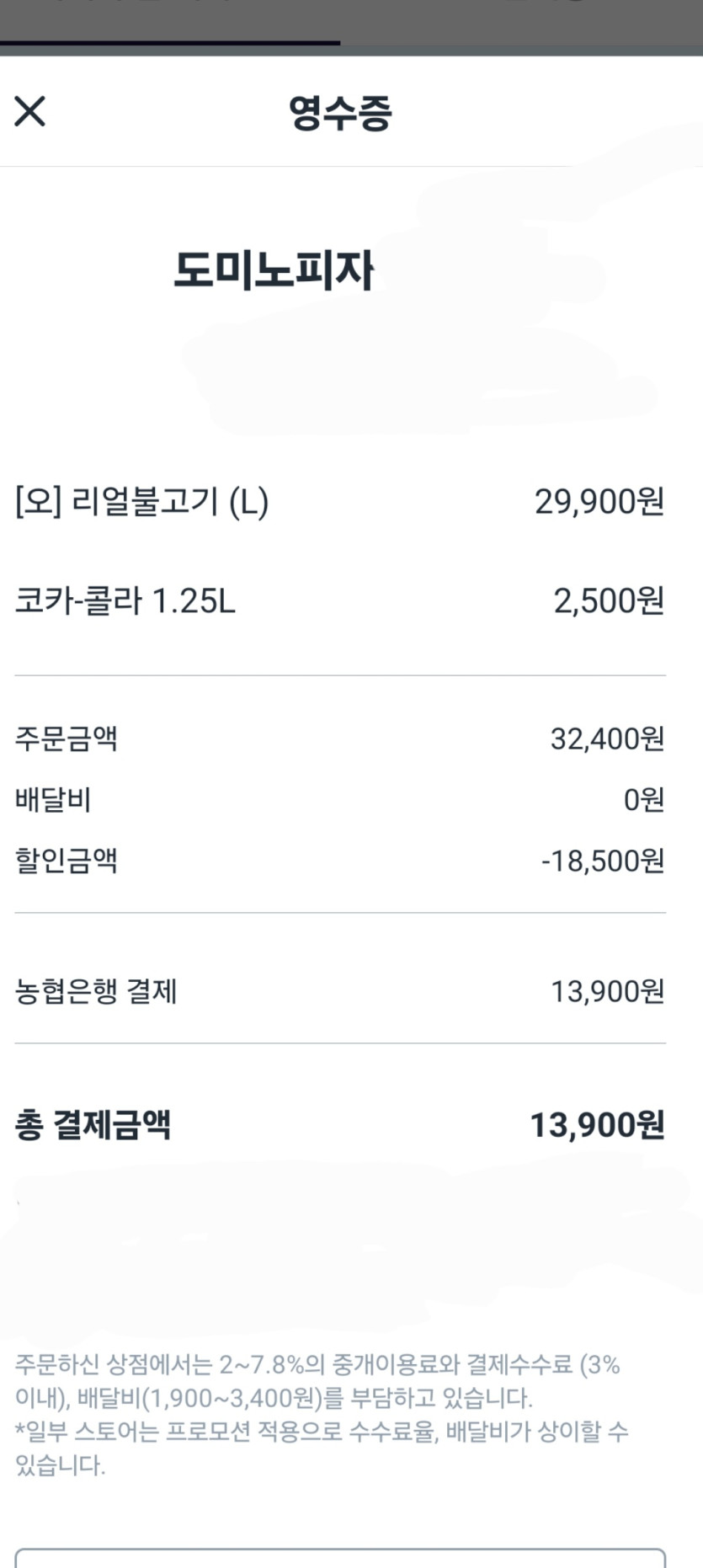Image resolution: width=703 pixels, height=1568 pixels.
Task: Select the [오] 리얼불고기 (L) item
Action: click(x=142, y=502)
